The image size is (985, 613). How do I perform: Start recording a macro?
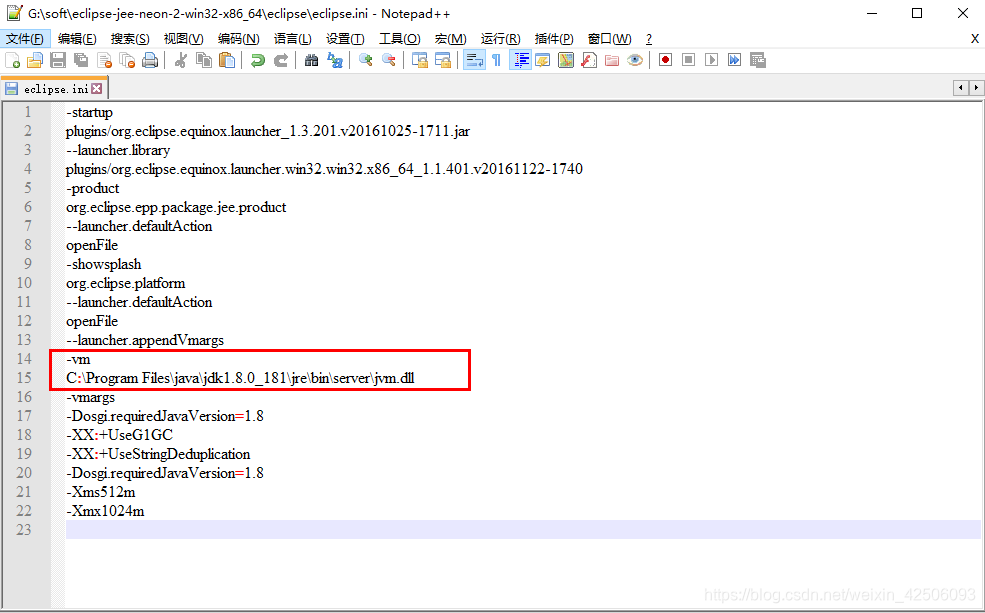tap(664, 60)
